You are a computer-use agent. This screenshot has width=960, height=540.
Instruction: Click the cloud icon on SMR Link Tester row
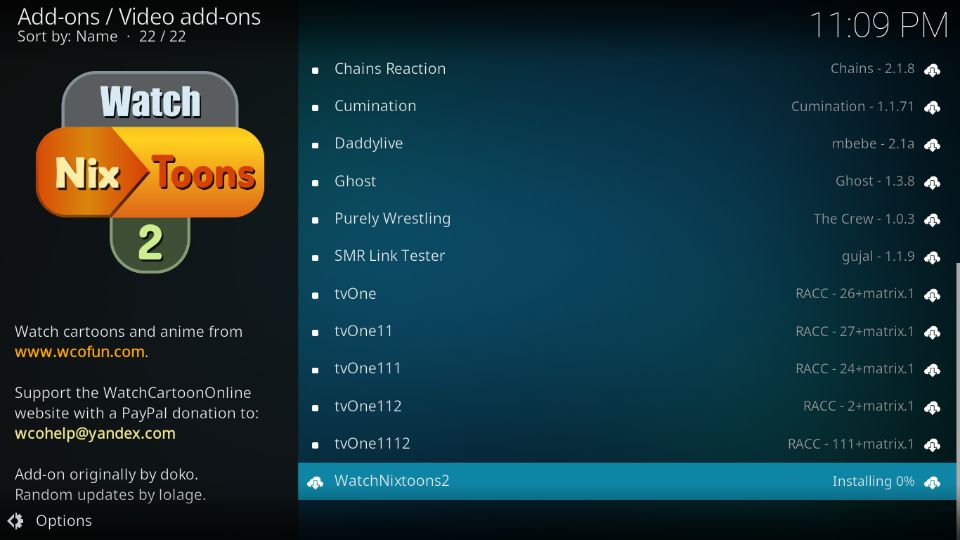coord(932,257)
